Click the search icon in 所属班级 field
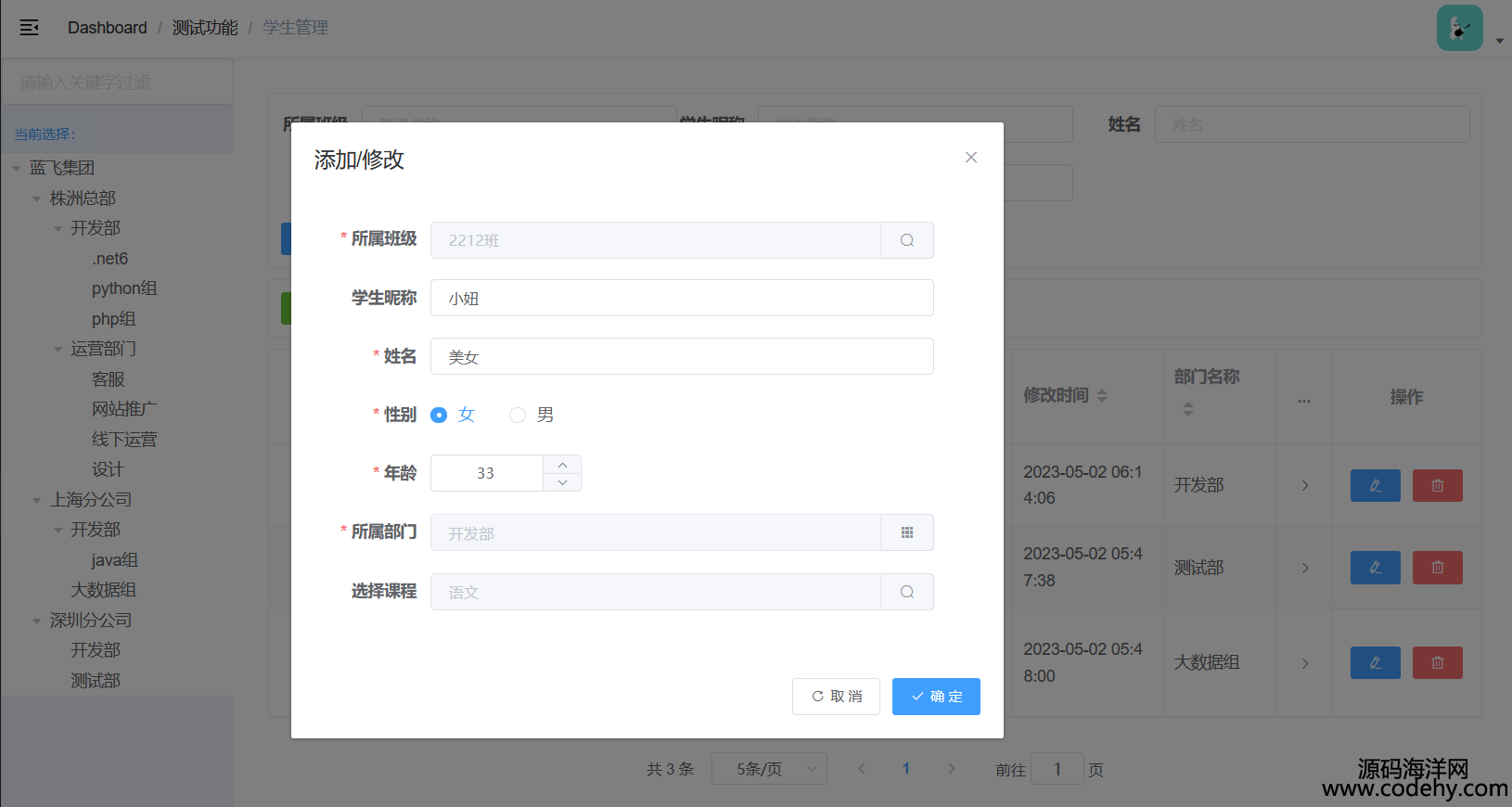This screenshot has height=807, width=1512. [907, 240]
